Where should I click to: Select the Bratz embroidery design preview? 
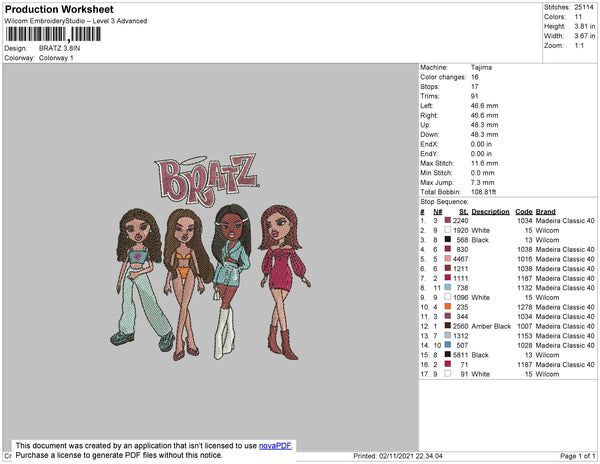click(210, 257)
